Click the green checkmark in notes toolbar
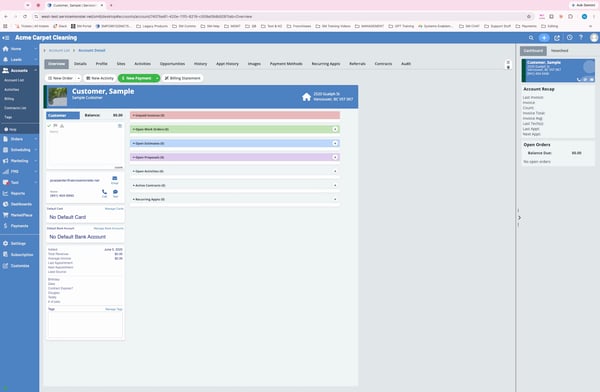Viewport: 600px width, 392px height. click(49, 126)
